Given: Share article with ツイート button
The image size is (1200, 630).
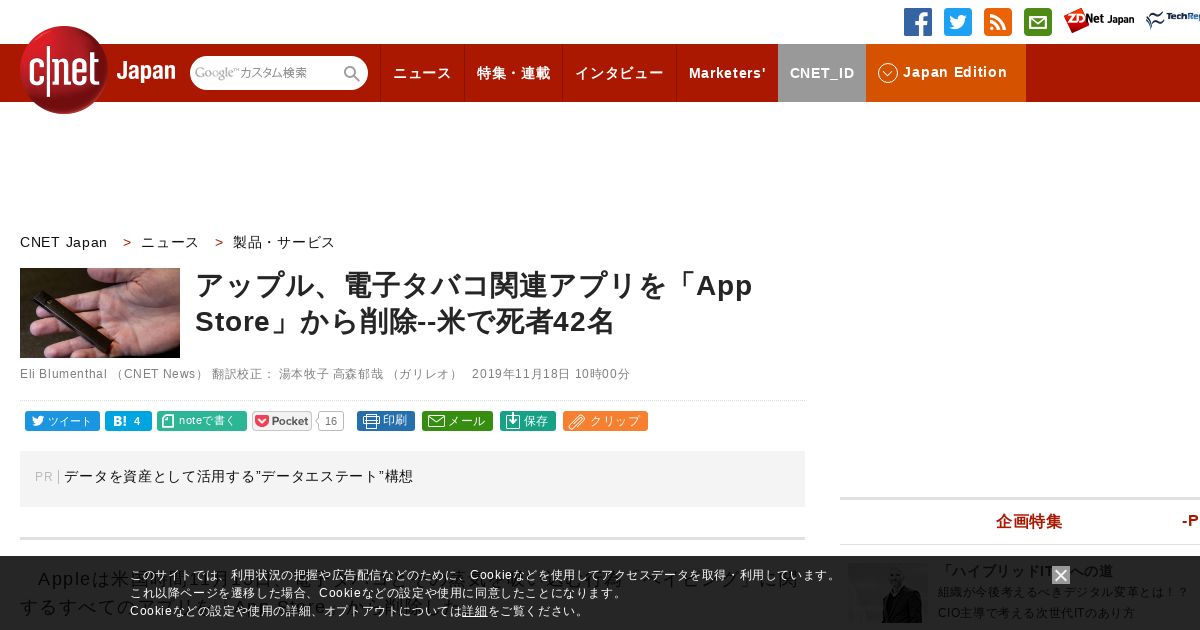Looking at the screenshot, I should (x=62, y=421).
